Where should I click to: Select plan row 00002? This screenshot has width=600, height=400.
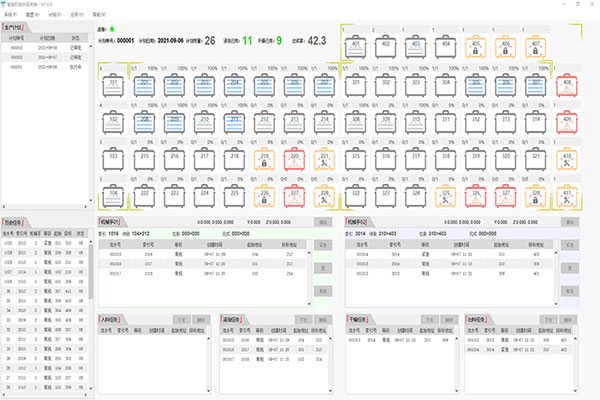pos(45,57)
